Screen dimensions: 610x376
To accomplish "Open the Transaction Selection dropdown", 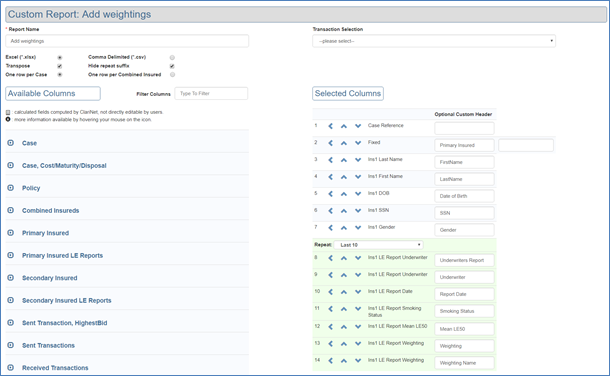I will pyautogui.click(x=434, y=41).
